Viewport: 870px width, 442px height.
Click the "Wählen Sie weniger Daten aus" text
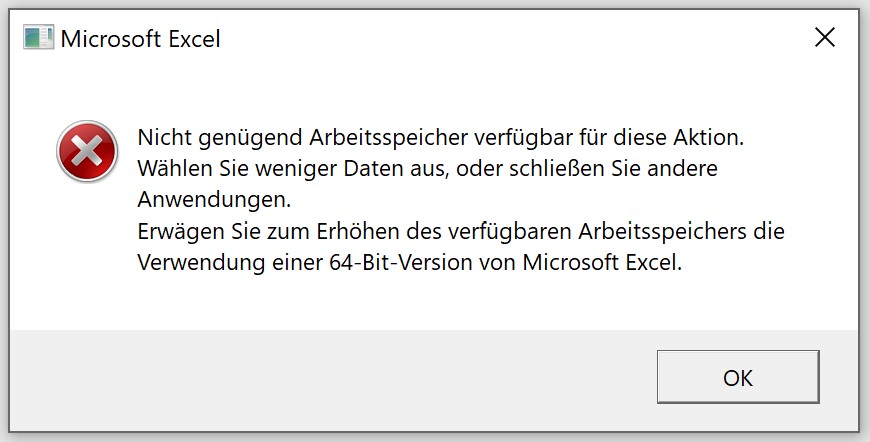click(292, 169)
